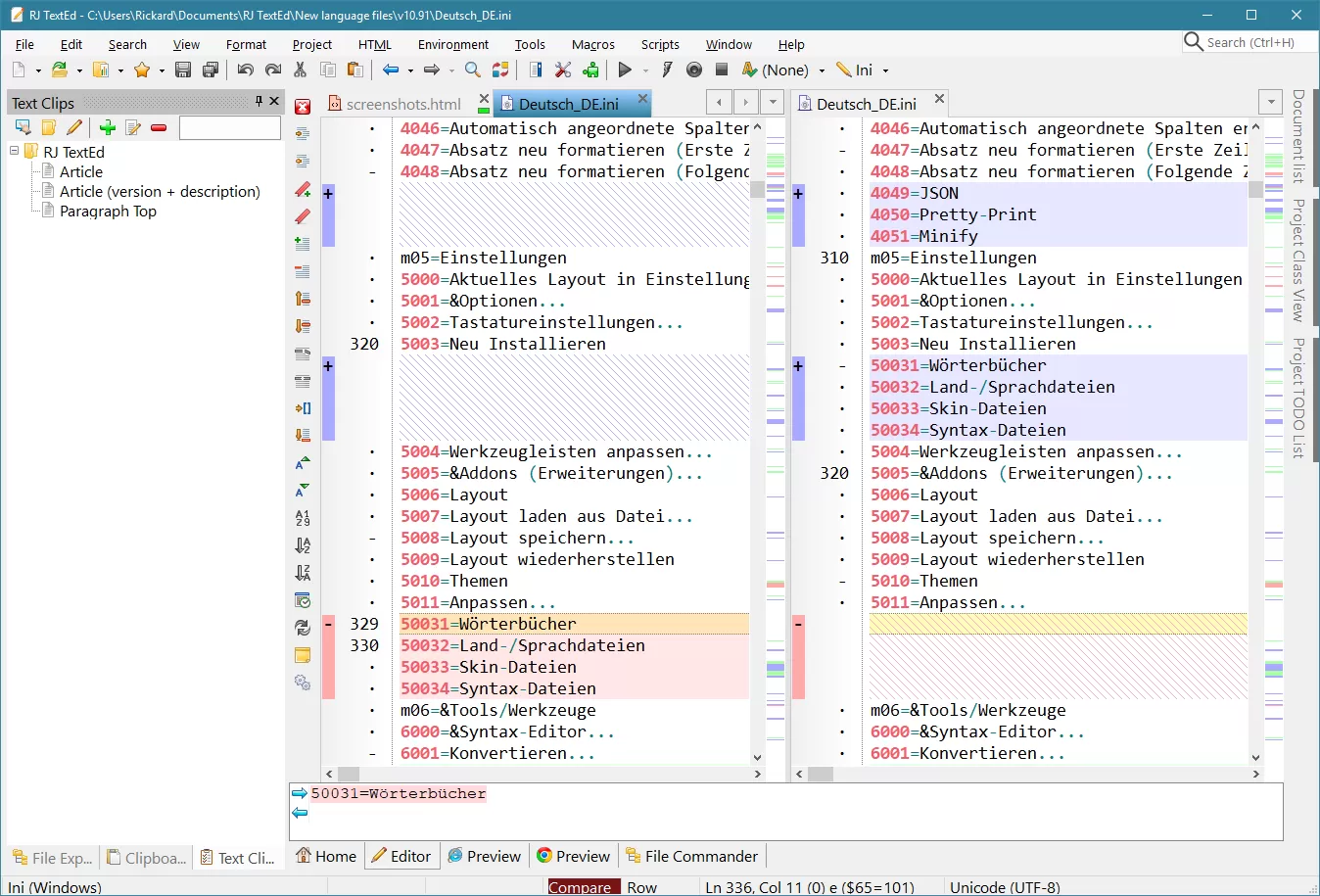Click the sort ascending A-Z icon

[x=303, y=545]
